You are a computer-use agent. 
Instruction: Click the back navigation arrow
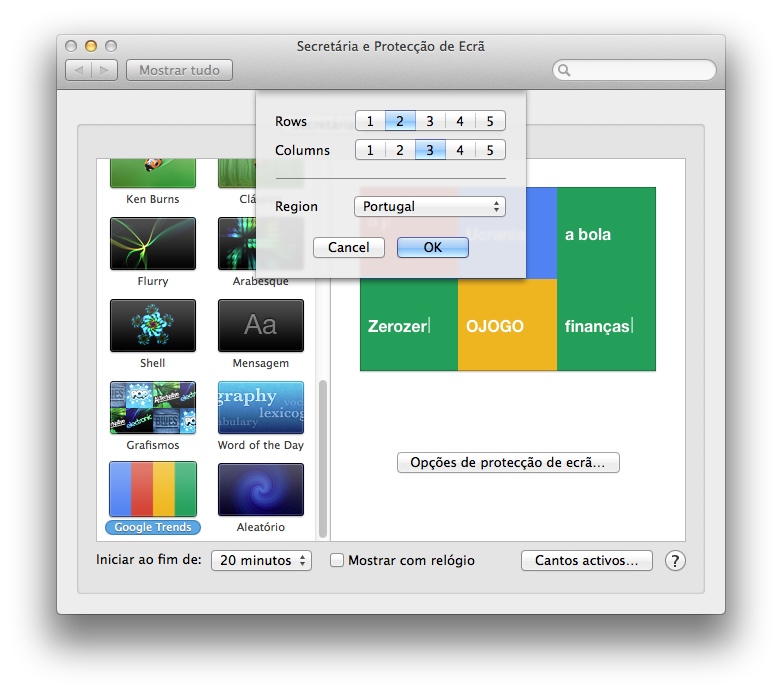click(78, 70)
